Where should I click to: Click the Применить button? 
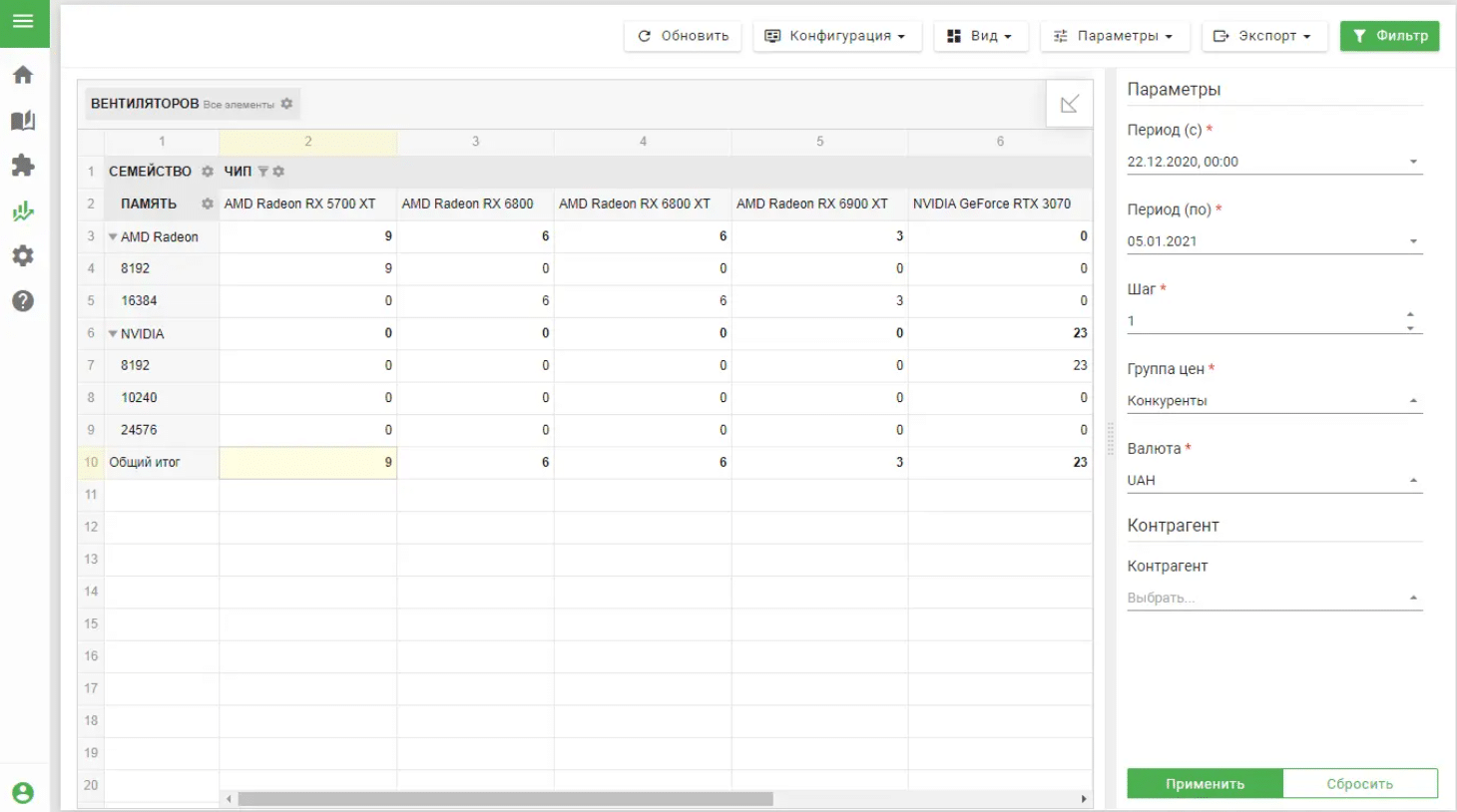(1205, 784)
